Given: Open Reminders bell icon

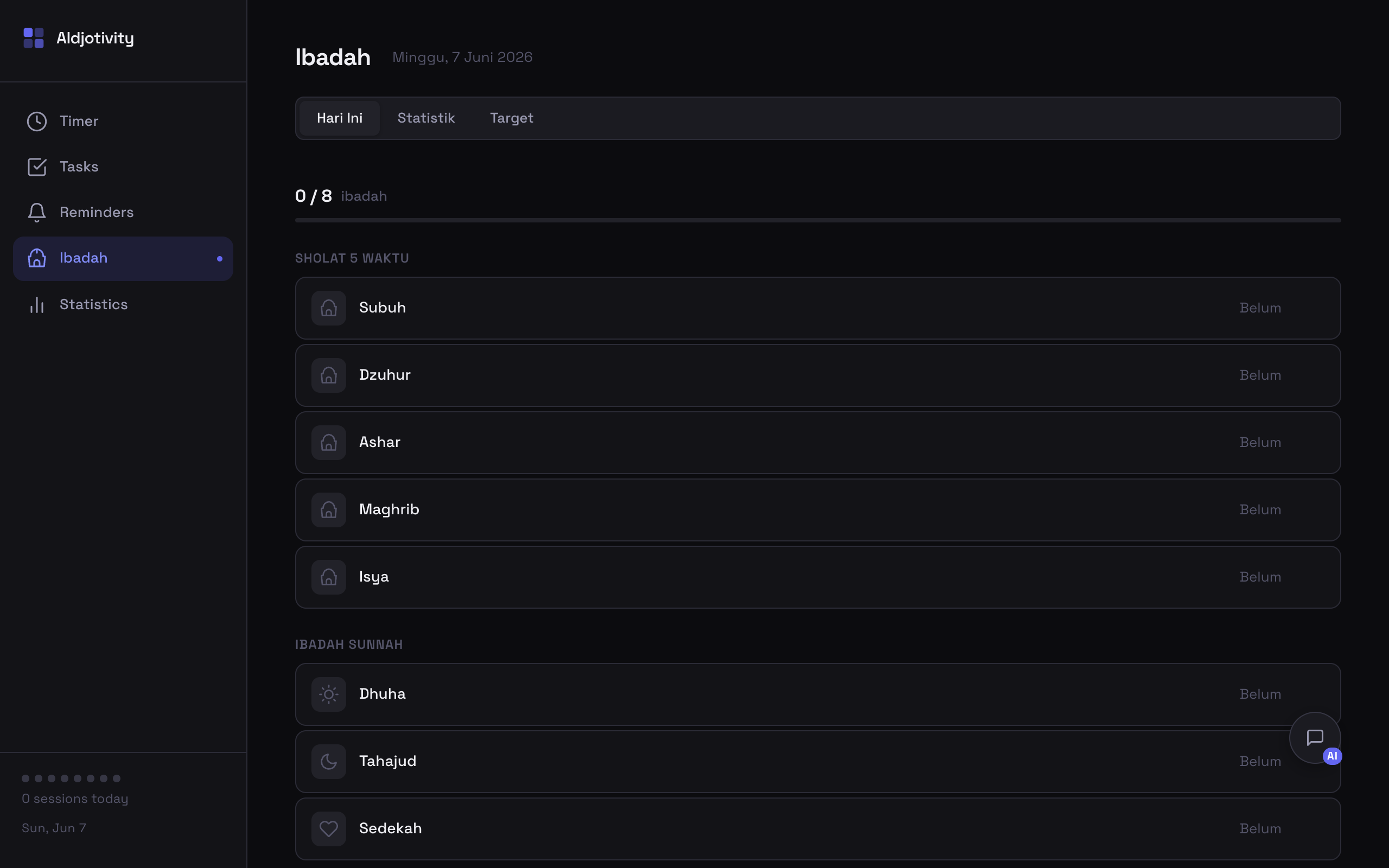Looking at the screenshot, I should pyautogui.click(x=37, y=213).
